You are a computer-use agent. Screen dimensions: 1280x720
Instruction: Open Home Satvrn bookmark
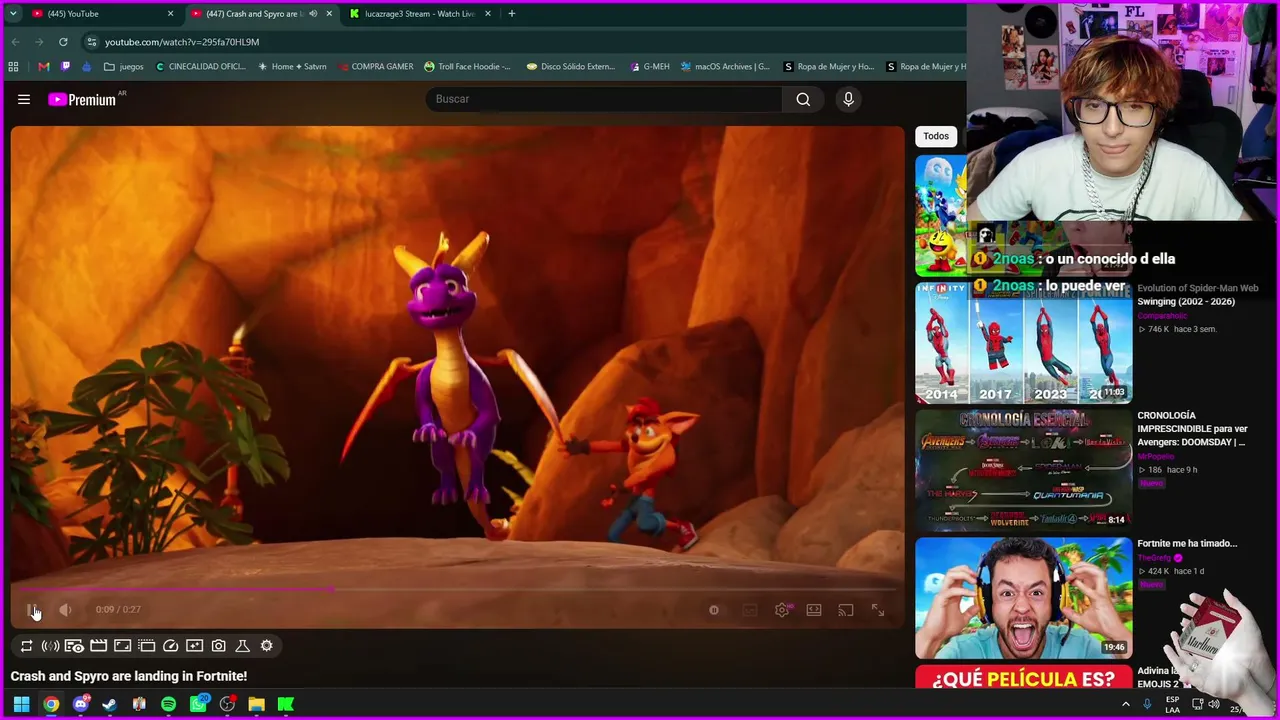click(292, 67)
